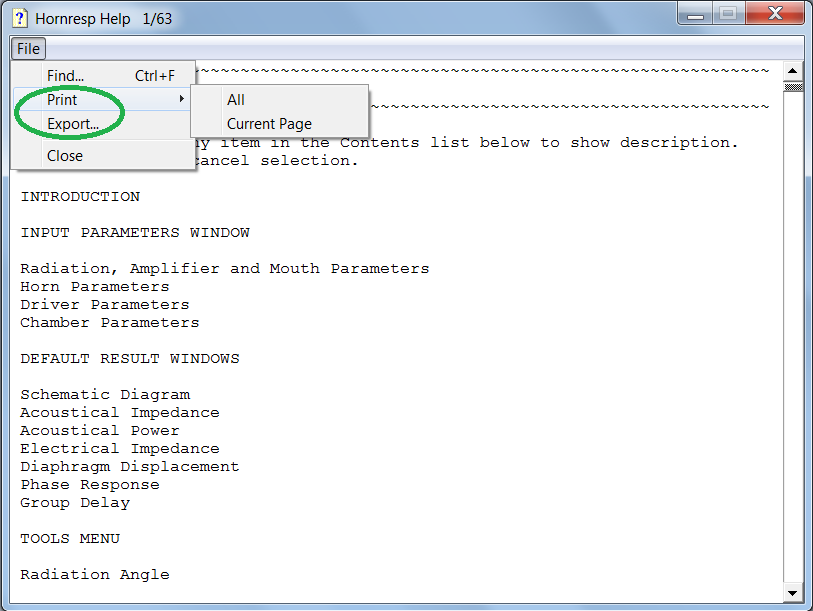Select Chamber Parameters entry
This screenshot has height=611, width=813.
click(110, 323)
